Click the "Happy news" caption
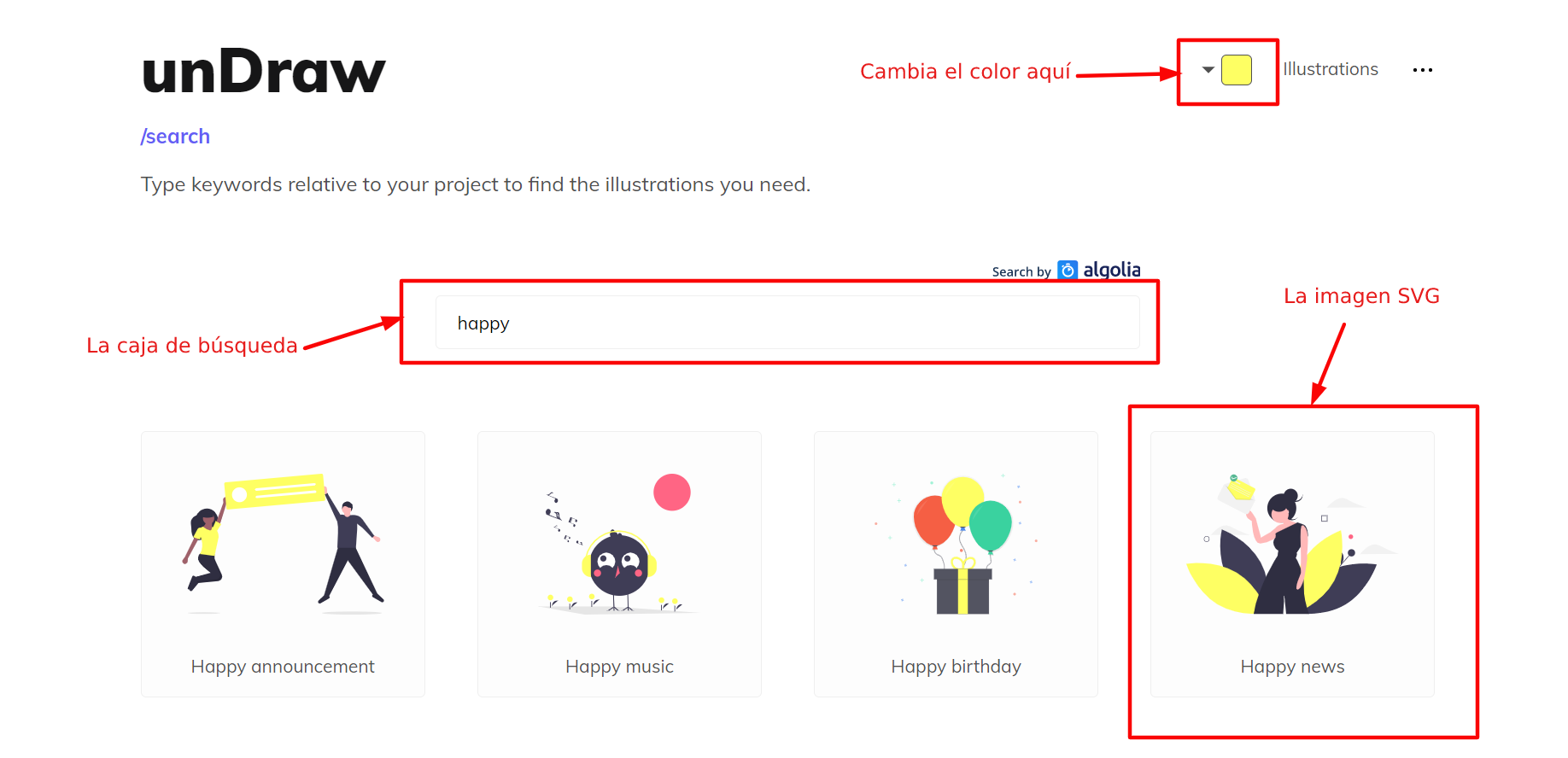Viewport: 1568px width, 758px height. tap(1291, 667)
